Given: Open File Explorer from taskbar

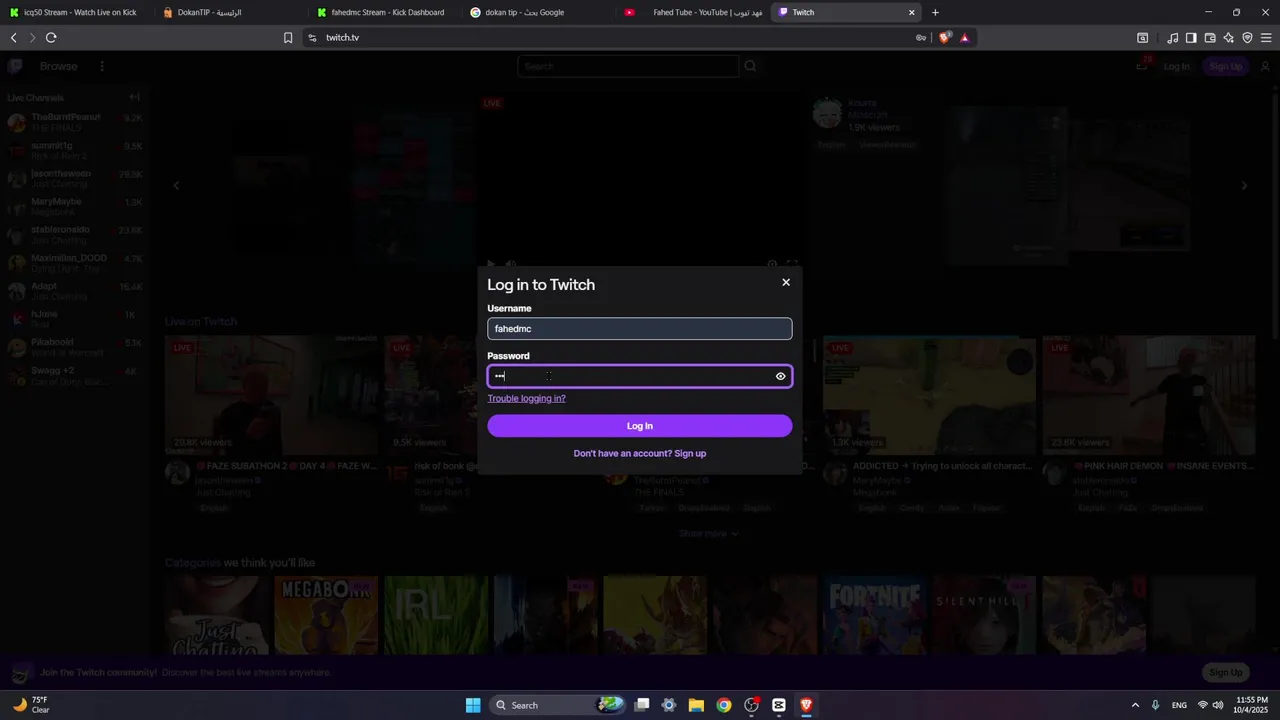Looking at the screenshot, I should [x=696, y=705].
